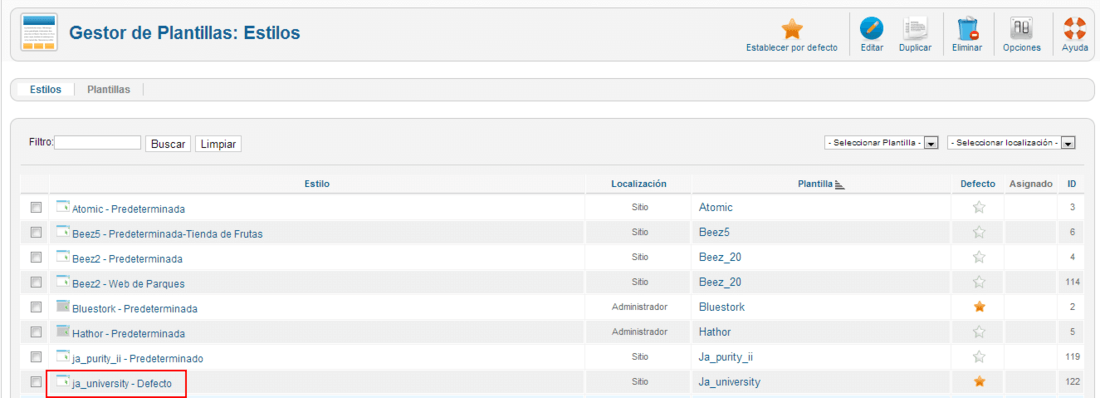Select the checkbox for Beez2 - Web de Parques
The width and height of the screenshot is (1100, 398).
[36, 282]
